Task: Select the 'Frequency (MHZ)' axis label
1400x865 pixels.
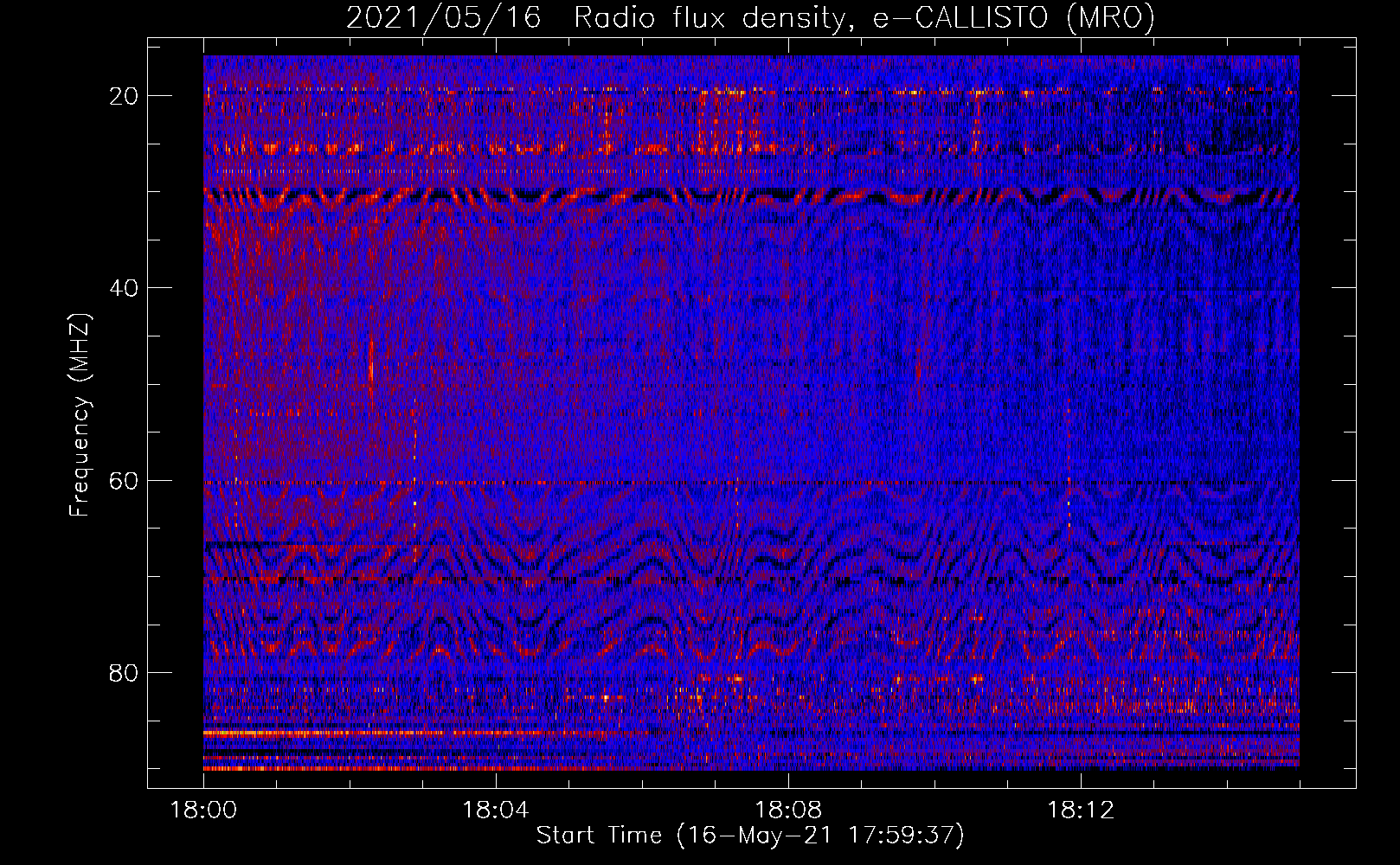Action: 80,415
